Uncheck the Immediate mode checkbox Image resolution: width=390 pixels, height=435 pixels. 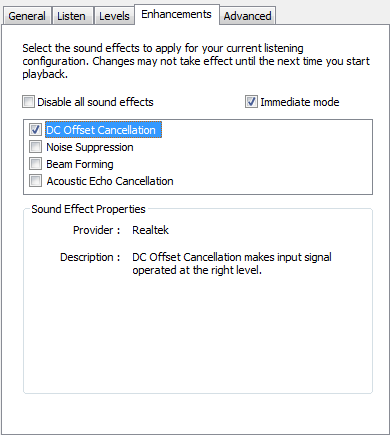(x=251, y=102)
